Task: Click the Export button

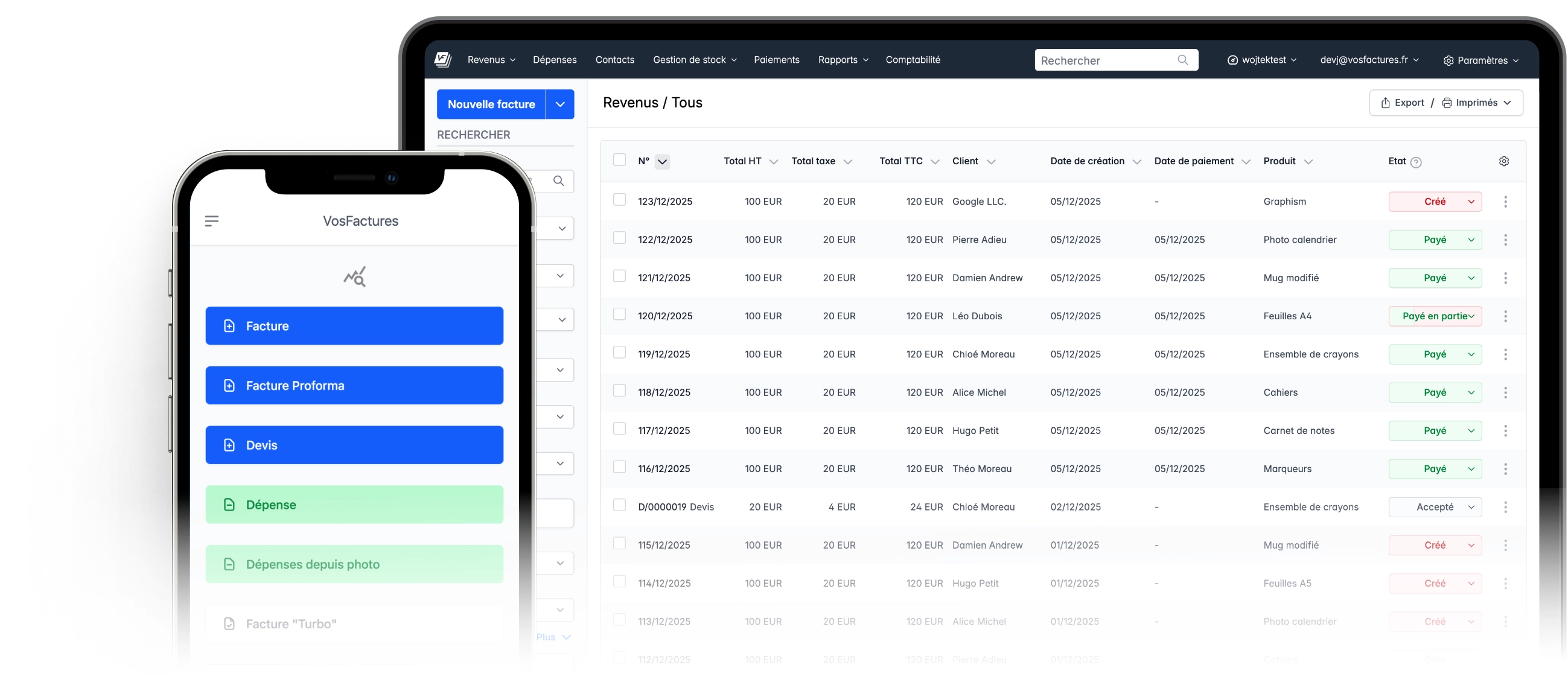Action: (x=1402, y=103)
